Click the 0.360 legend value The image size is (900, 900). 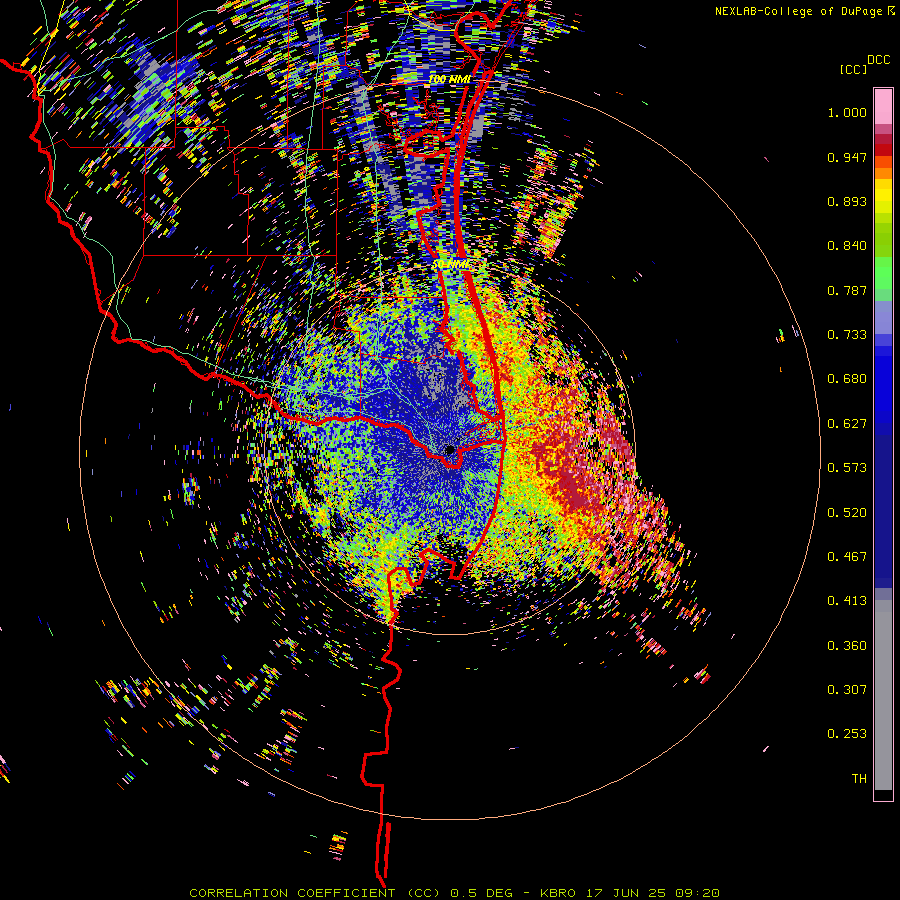coord(847,646)
